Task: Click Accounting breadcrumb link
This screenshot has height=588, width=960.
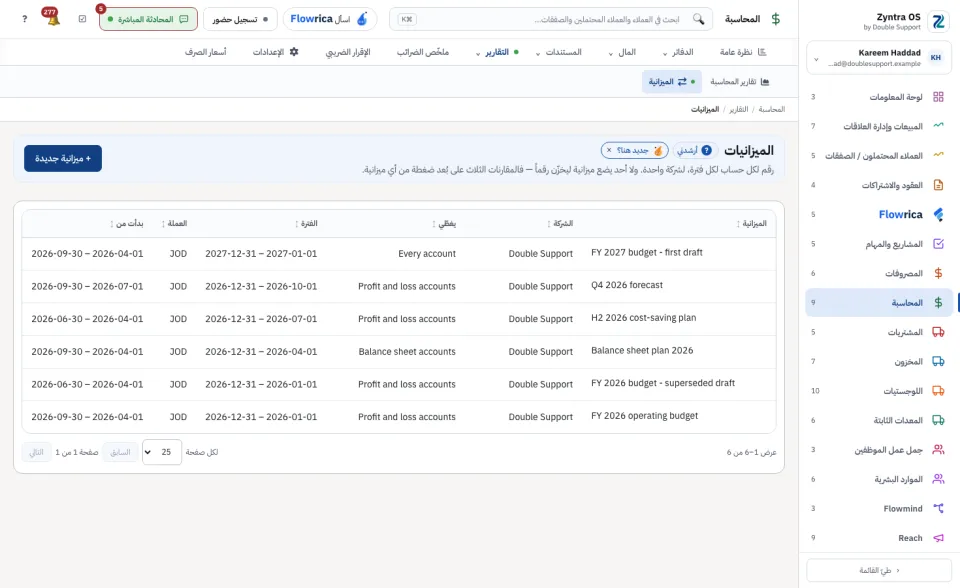Action: 771,109
